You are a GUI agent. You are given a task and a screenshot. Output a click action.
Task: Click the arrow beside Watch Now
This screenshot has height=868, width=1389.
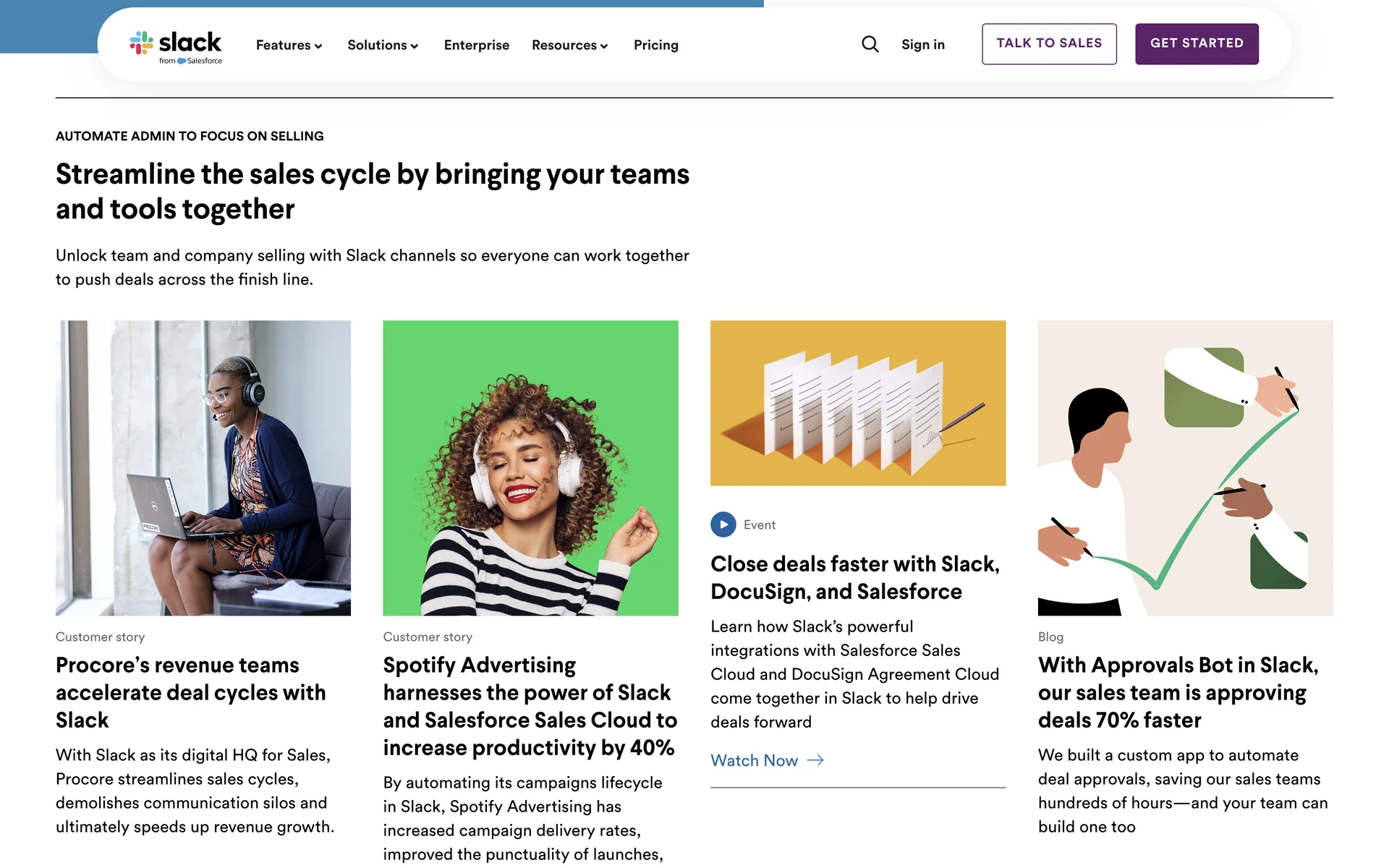click(x=815, y=760)
